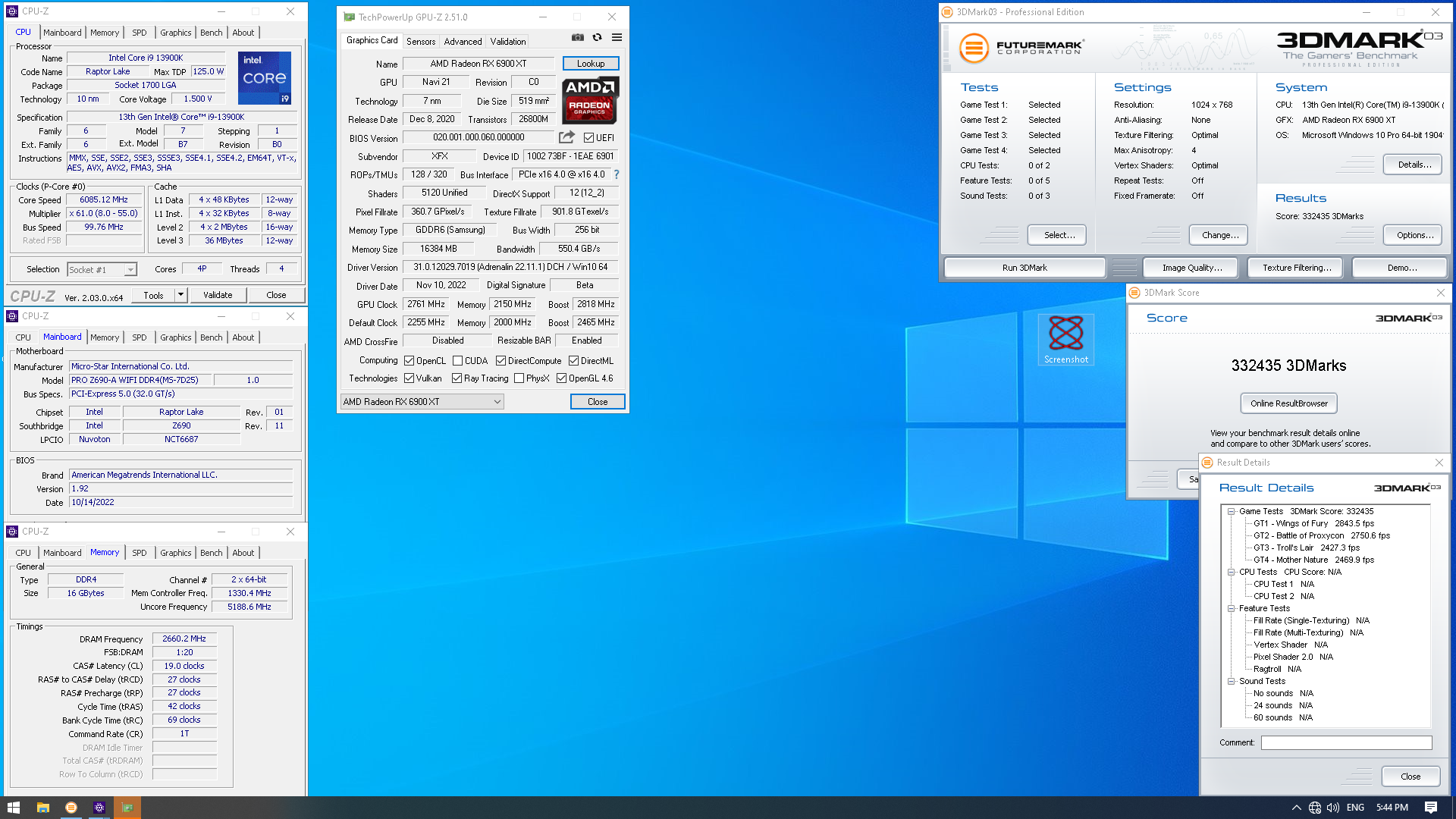Image resolution: width=1456 pixels, height=819 pixels.
Task: Toggle the UEFI checkbox
Action: [588, 138]
